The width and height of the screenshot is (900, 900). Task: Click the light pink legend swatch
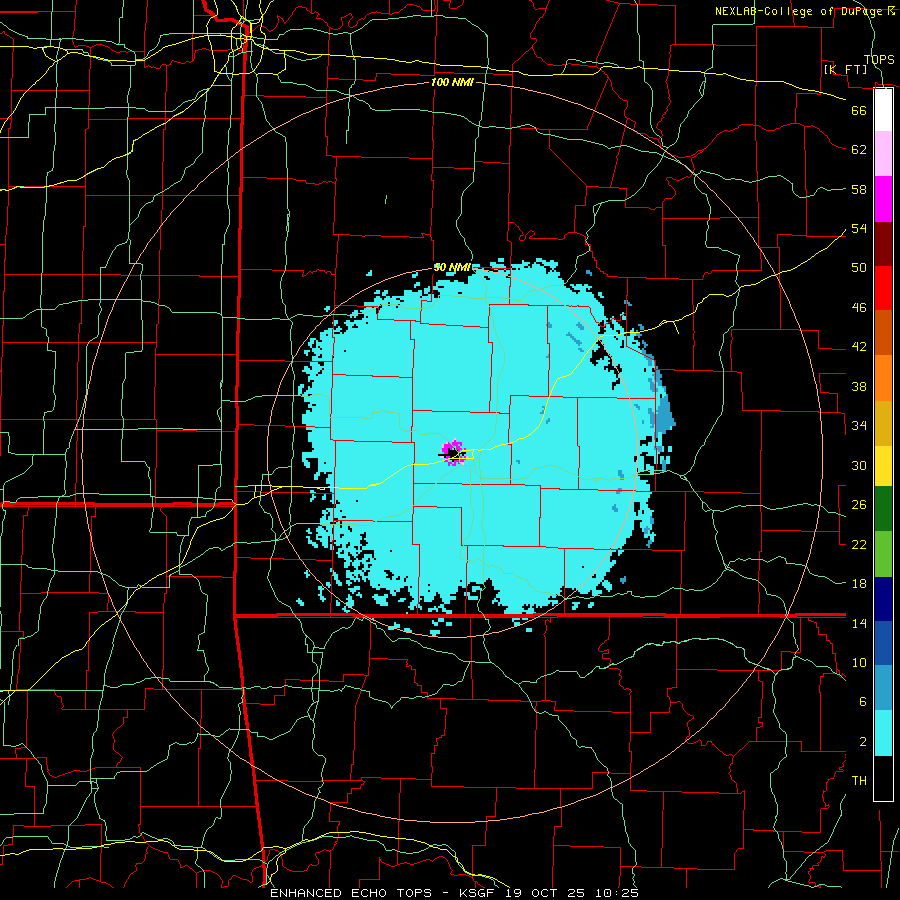click(x=883, y=154)
